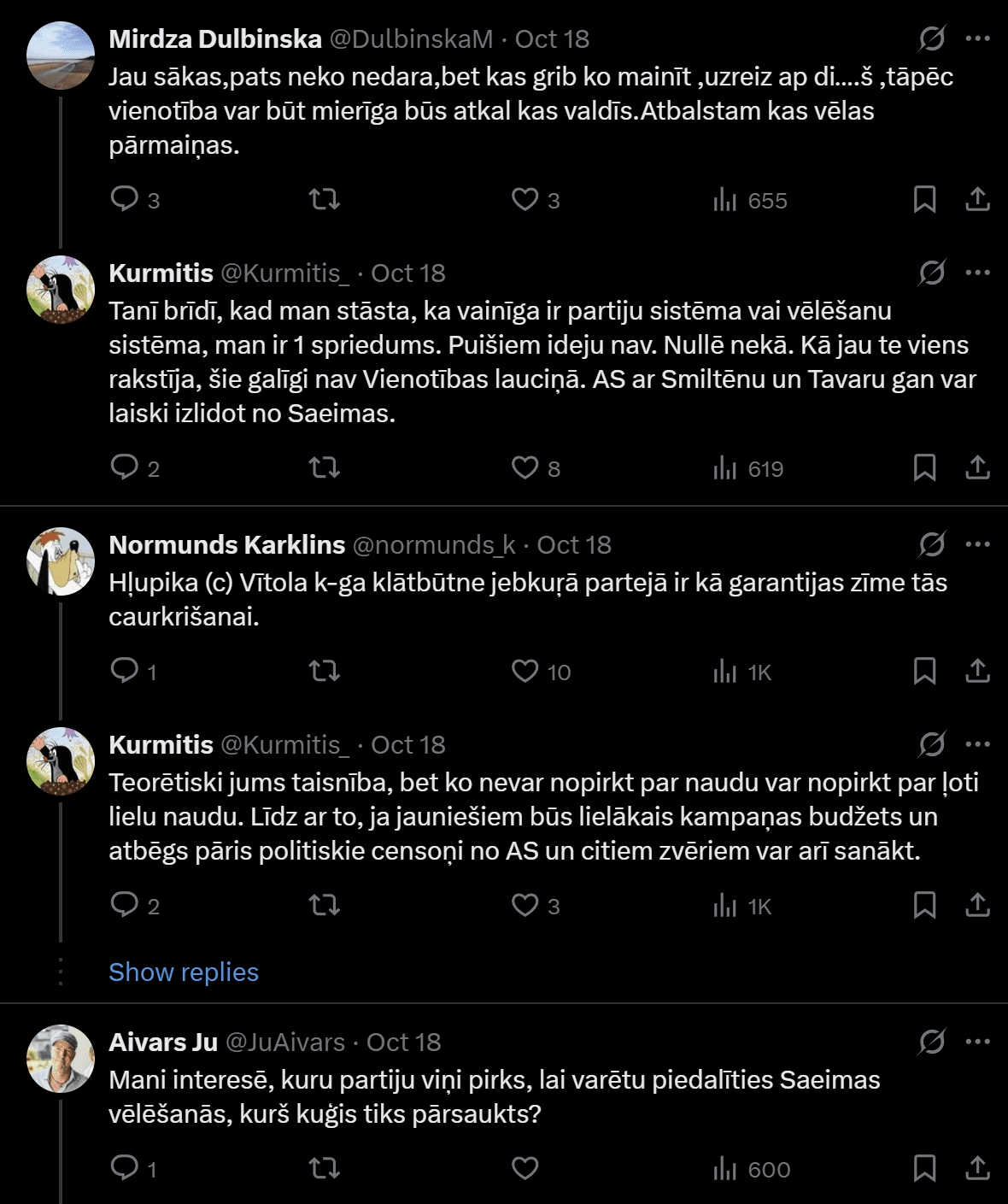This screenshot has height=1204, width=1008.
Task: Show replies under Kurmitis tweet
Action: click(184, 972)
